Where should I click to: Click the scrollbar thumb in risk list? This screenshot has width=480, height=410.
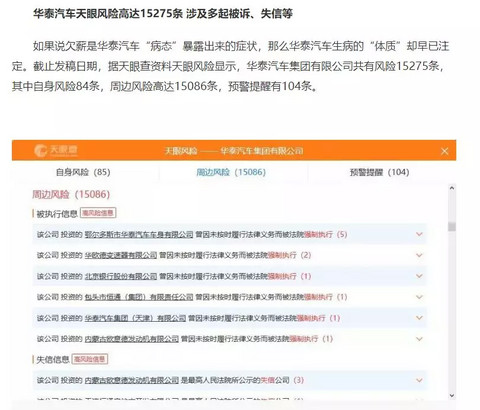pos(452,227)
